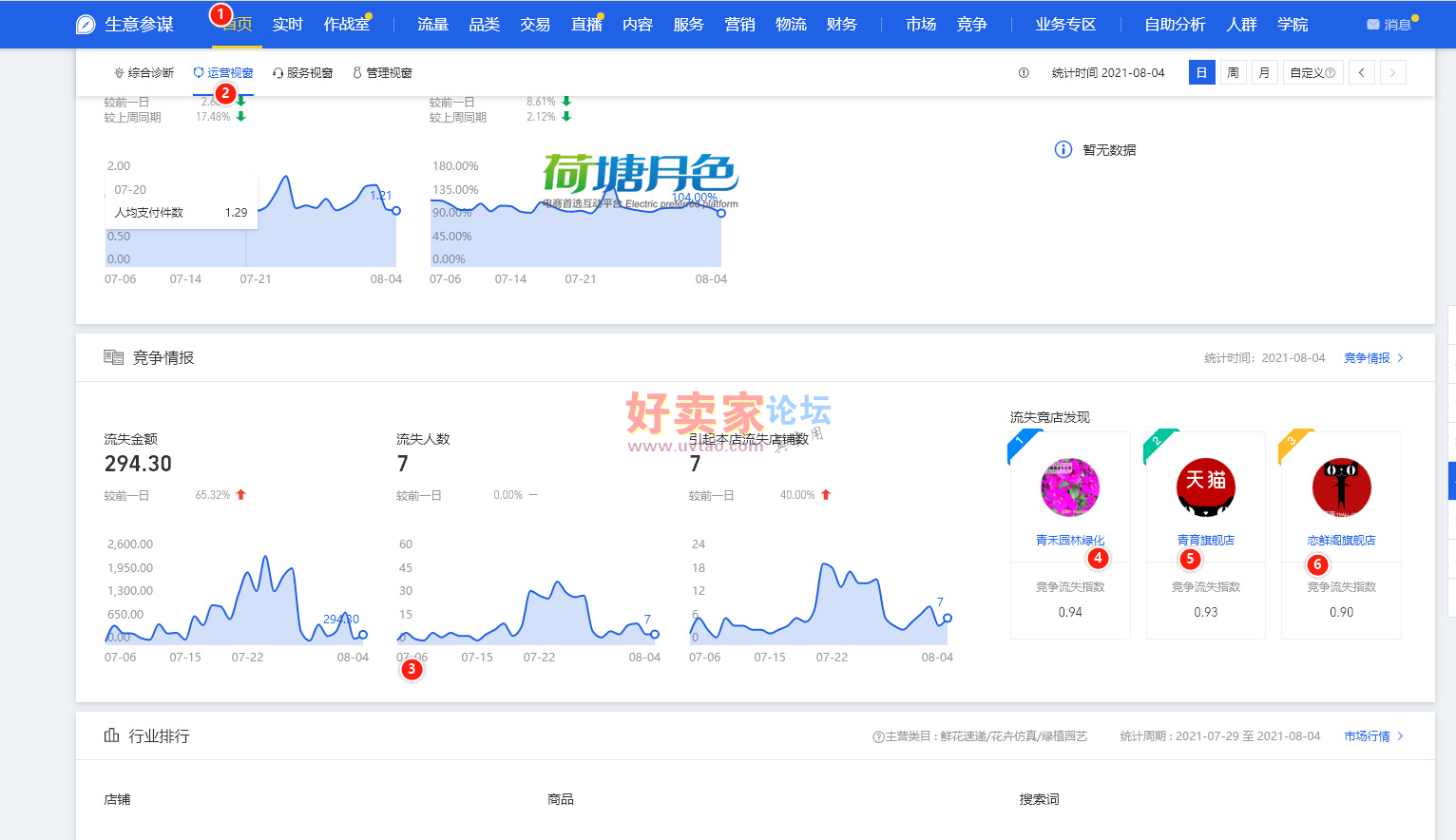Click the 生意参谋 compass logo icon
The height and width of the screenshot is (840, 1456).
(x=86, y=25)
